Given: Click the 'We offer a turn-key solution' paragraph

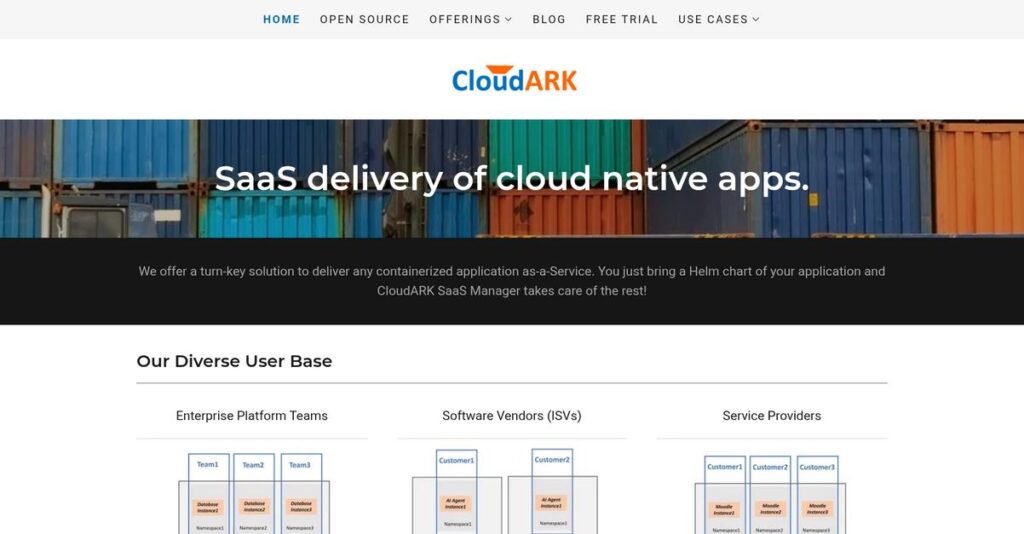Looking at the screenshot, I should (x=512, y=281).
